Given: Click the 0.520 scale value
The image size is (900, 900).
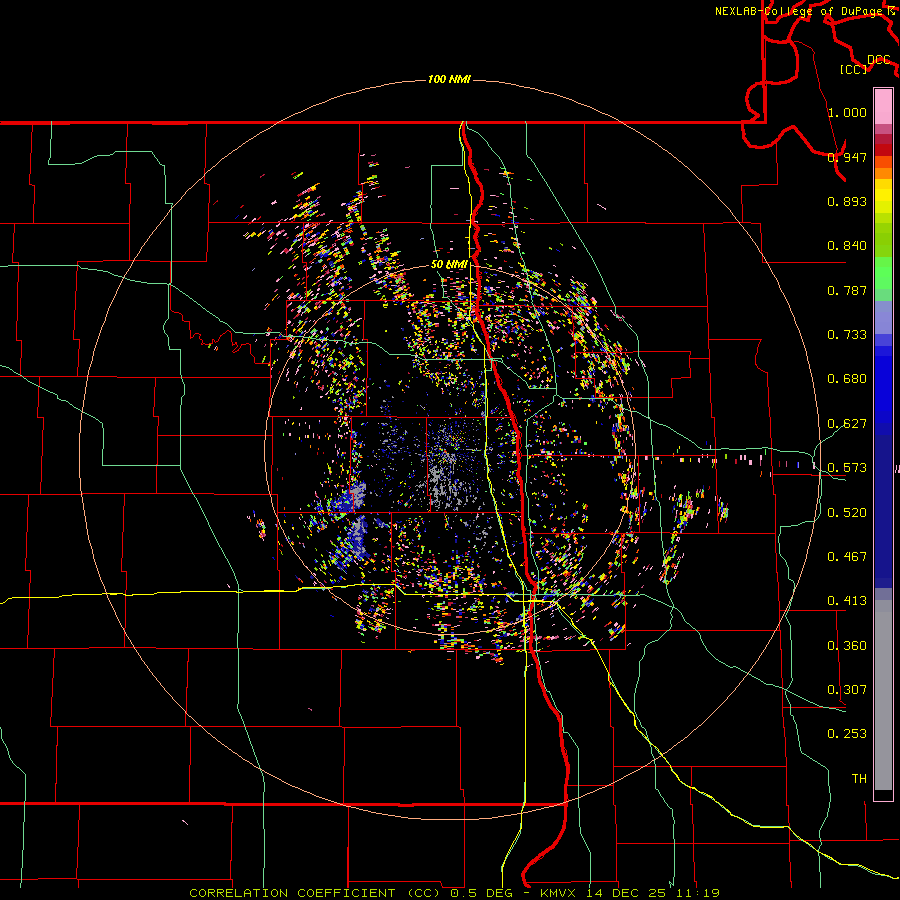Looking at the screenshot, I should click(x=847, y=513).
